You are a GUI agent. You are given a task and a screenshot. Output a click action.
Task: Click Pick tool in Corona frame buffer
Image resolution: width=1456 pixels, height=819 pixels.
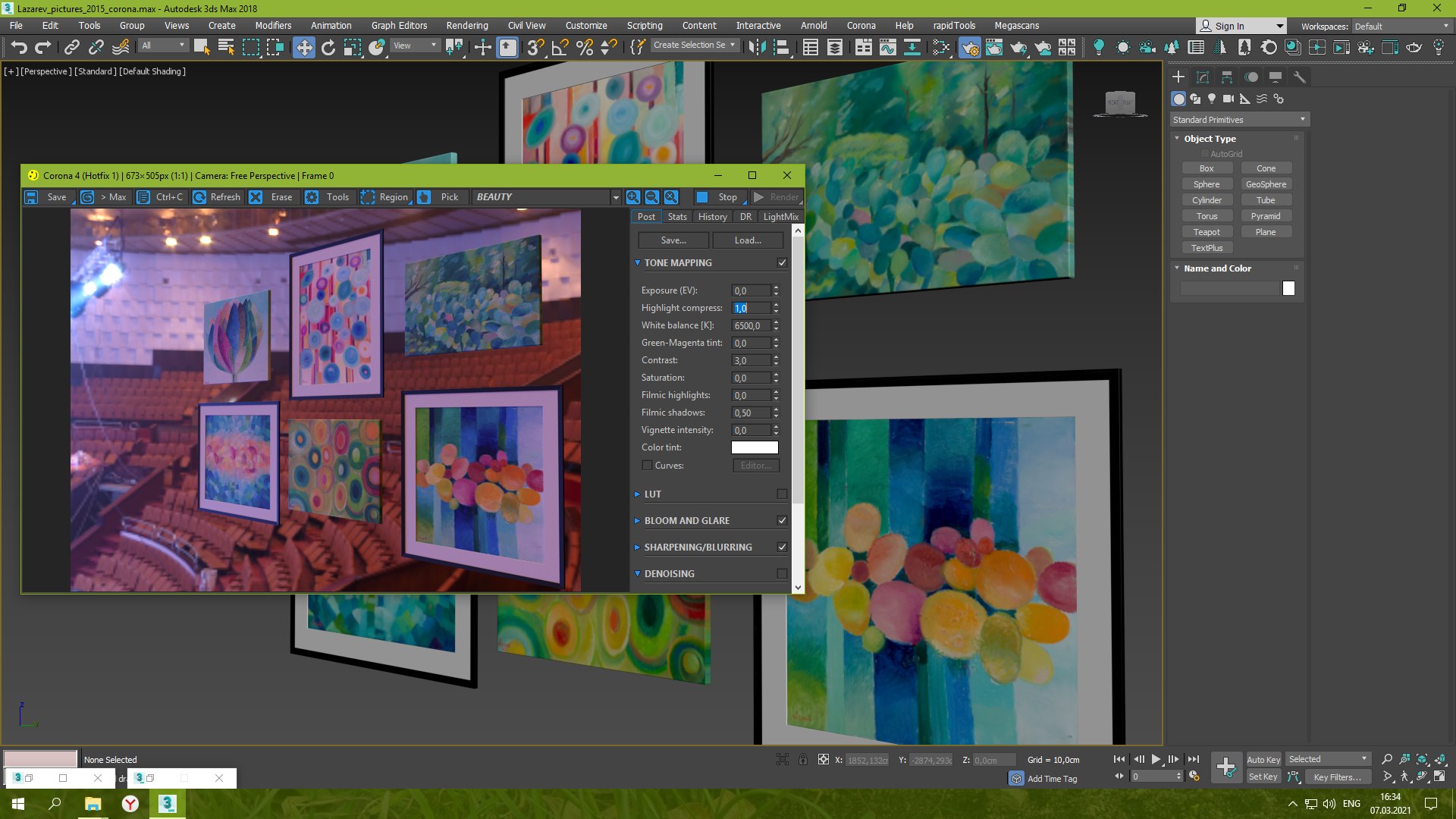click(x=440, y=197)
